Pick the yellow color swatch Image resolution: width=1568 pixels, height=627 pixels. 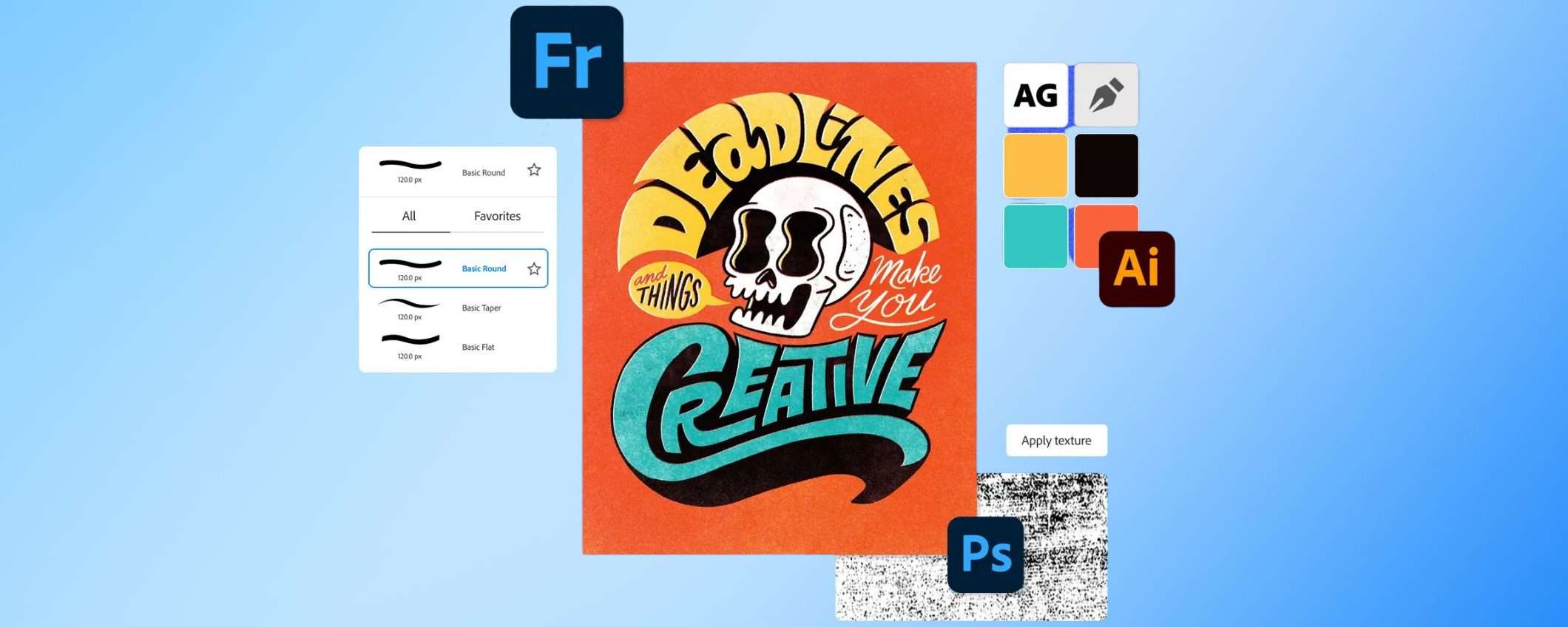click(1035, 166)
